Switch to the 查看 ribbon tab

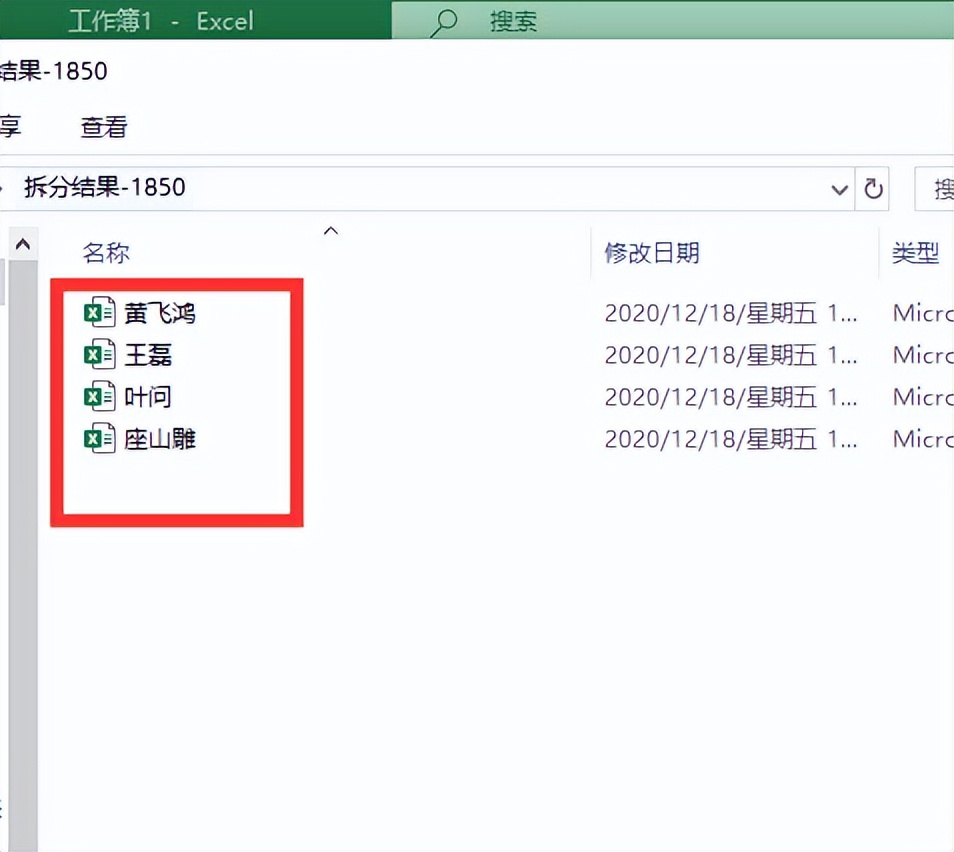(103, 127)
